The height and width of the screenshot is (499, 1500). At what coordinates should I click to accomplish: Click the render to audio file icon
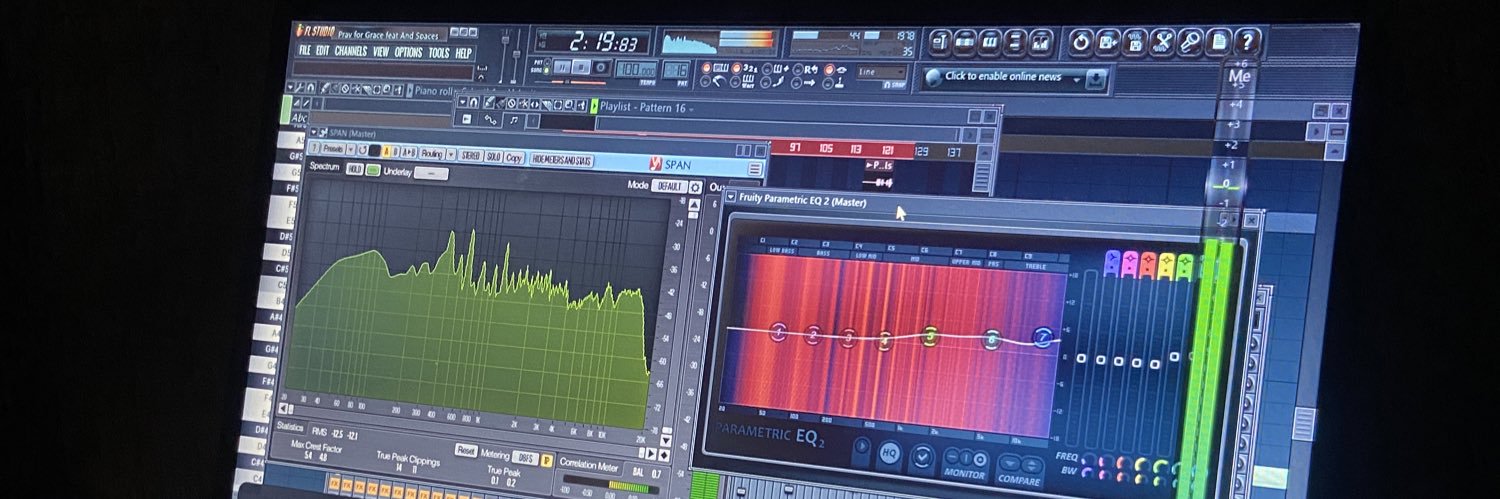[1135, 44]
